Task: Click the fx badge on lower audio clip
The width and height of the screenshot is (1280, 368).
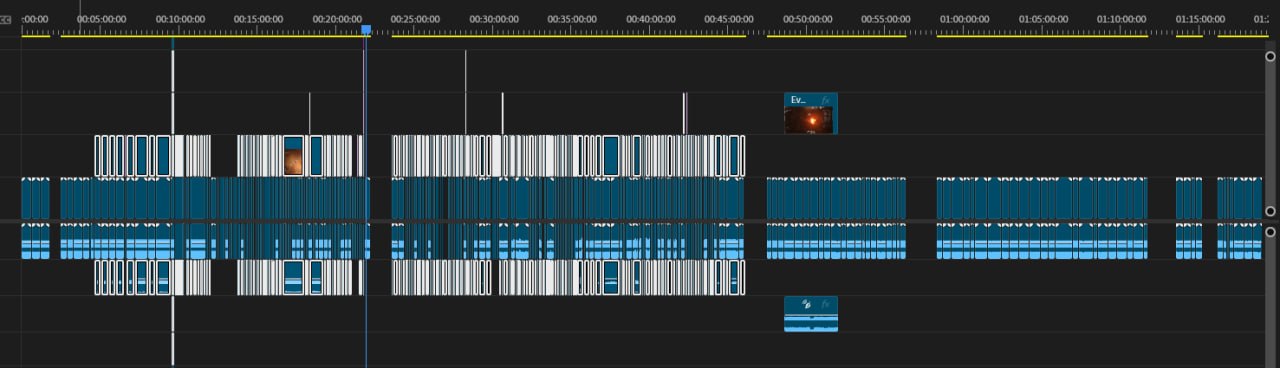Action: click(826, 303)
